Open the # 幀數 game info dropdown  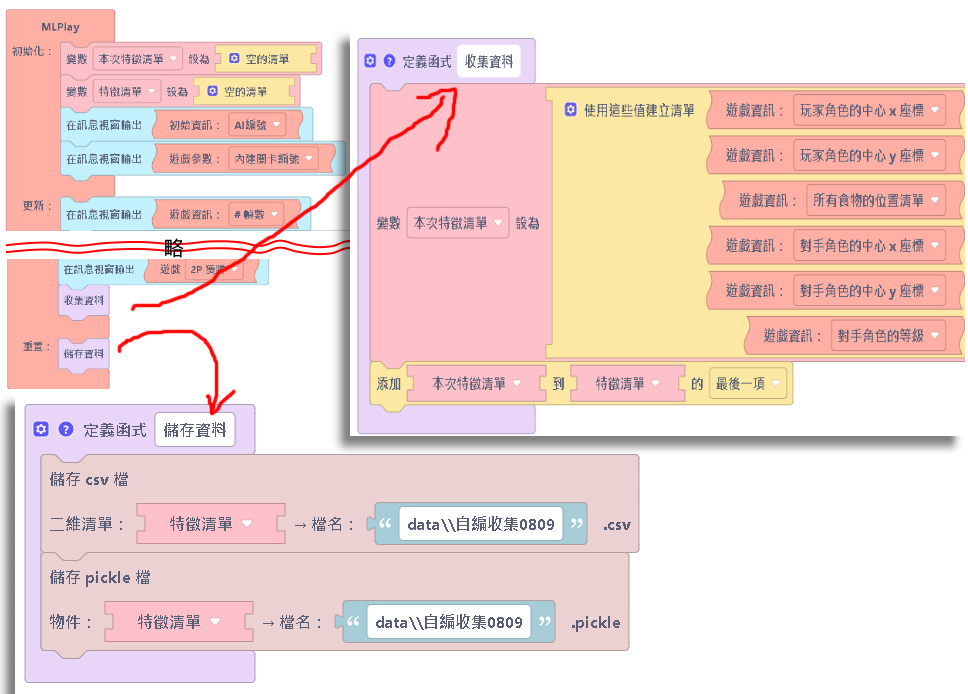coord(256,214)
